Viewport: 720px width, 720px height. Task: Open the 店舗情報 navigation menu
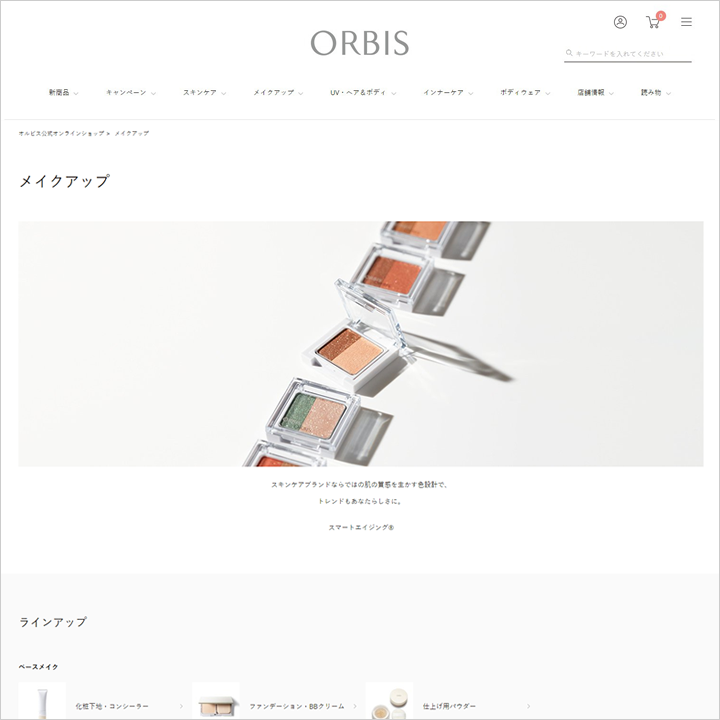tap(595, 93)
